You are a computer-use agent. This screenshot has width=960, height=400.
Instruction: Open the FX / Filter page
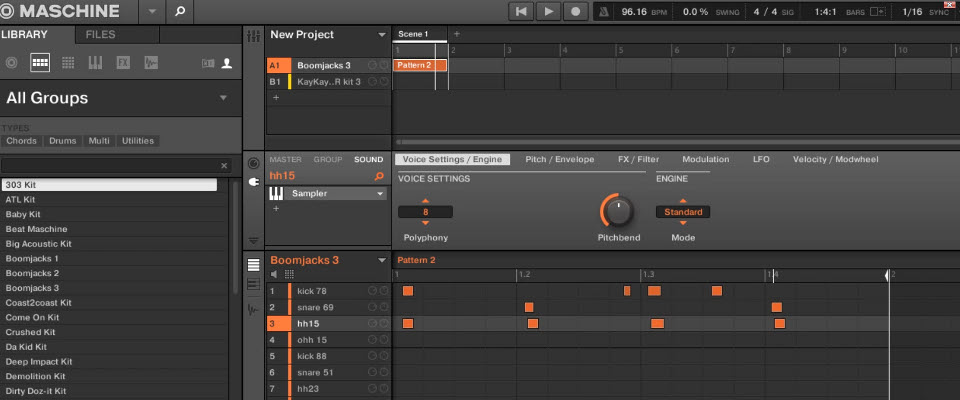pos(639,159)
